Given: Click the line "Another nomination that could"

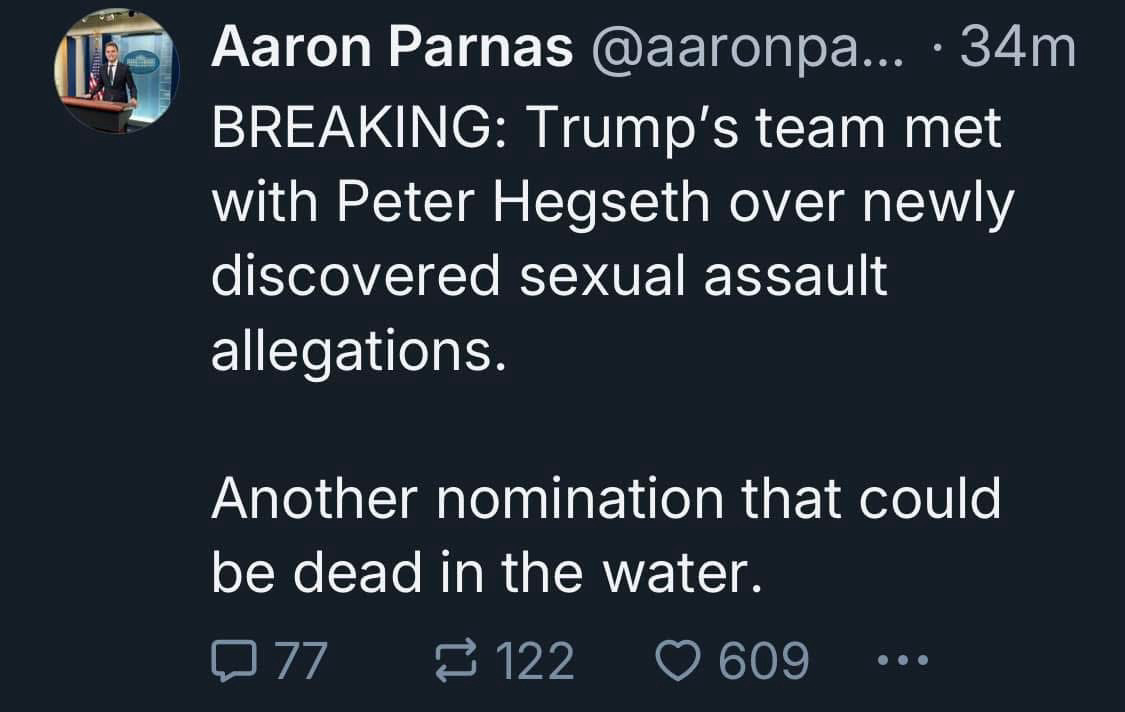Looking at the screenshot, I should point(605,499).
